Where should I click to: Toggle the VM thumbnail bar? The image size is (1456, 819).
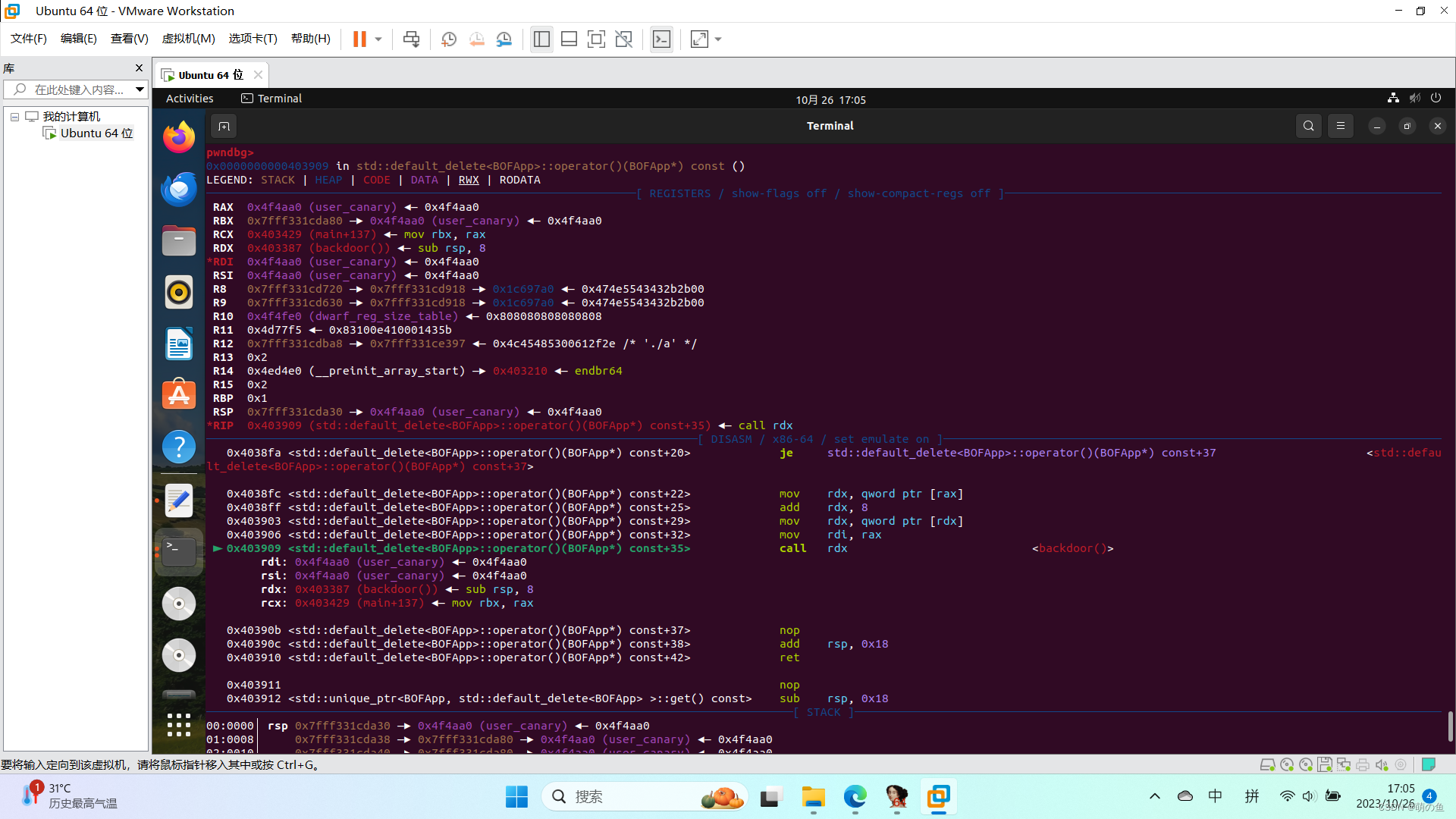point(569,39)
